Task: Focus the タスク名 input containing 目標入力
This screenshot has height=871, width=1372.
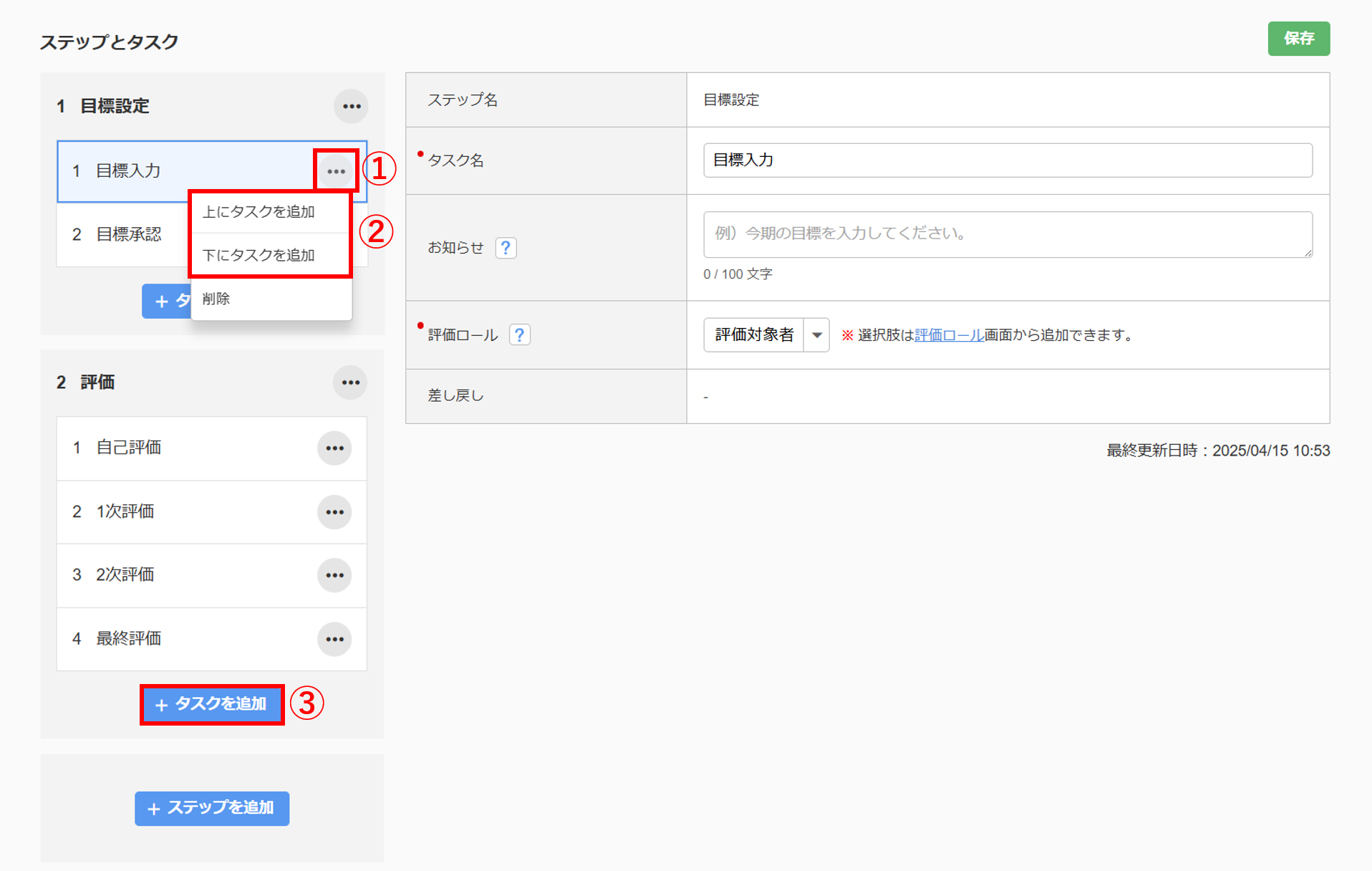Action: (x=1008, y=160)
